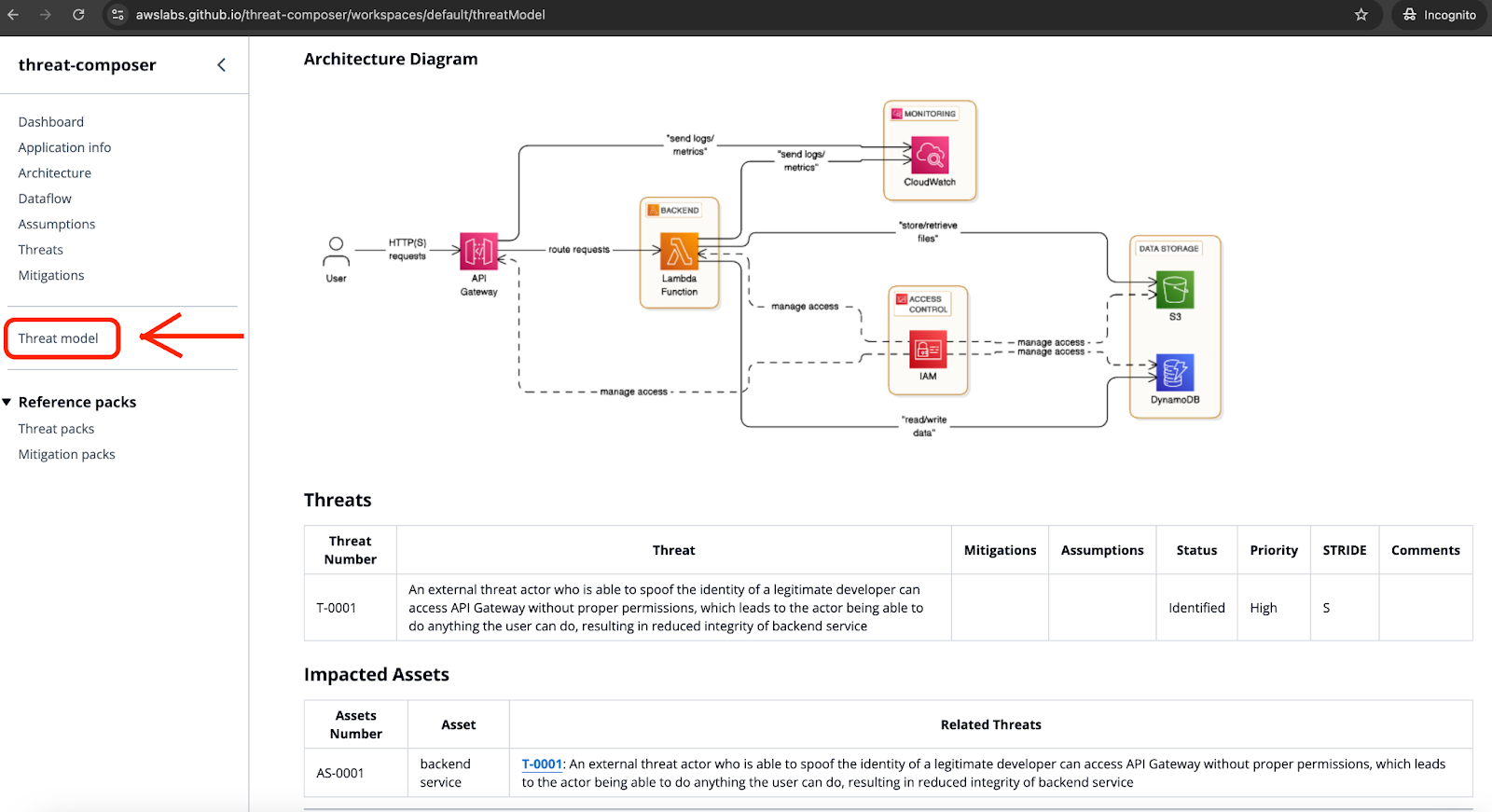Click the Status column header
Viewport: 1492px width, 812px height.
pyautogui.click(x=1196, y=551)
